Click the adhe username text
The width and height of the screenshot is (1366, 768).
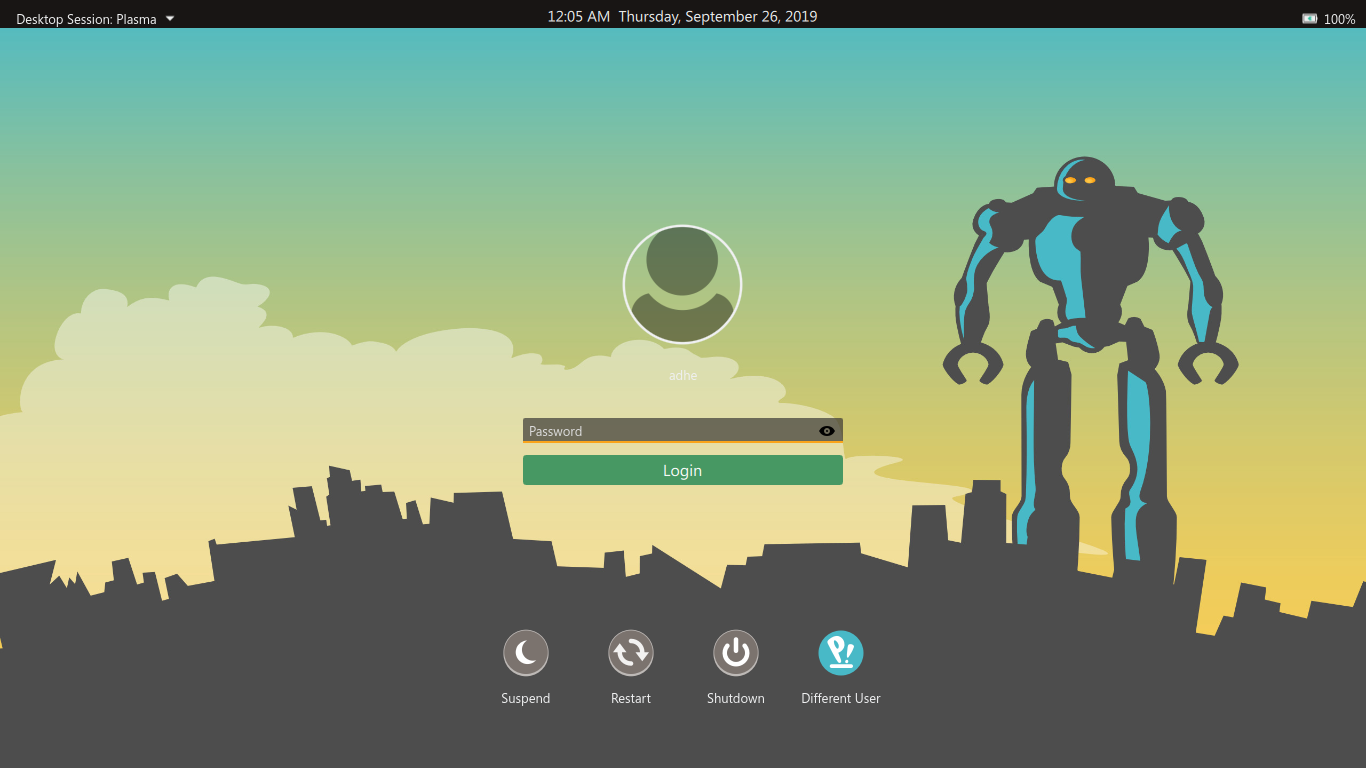(x=683, y=376)
